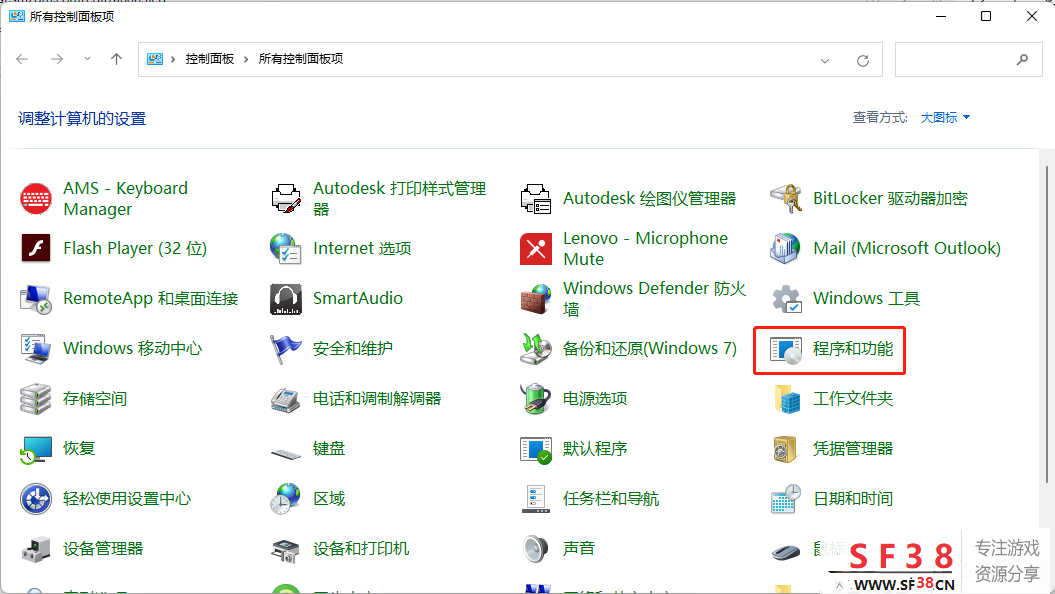The width and height of the screenshot is (1055, 594).
Task: Refresh the control panel view
Action: tap(863, 61)
